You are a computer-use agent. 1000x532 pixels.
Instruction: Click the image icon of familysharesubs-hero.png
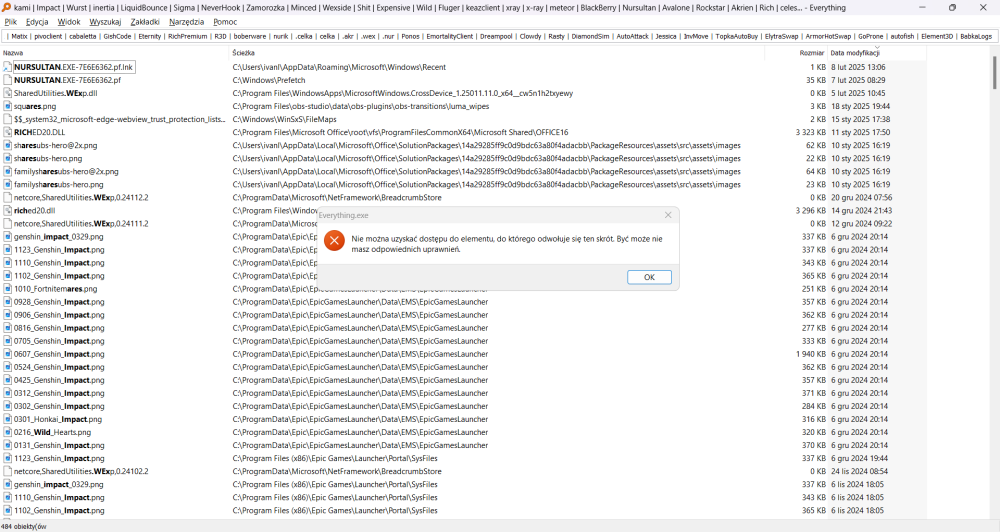pyautogui.click(x=8, y=184)
